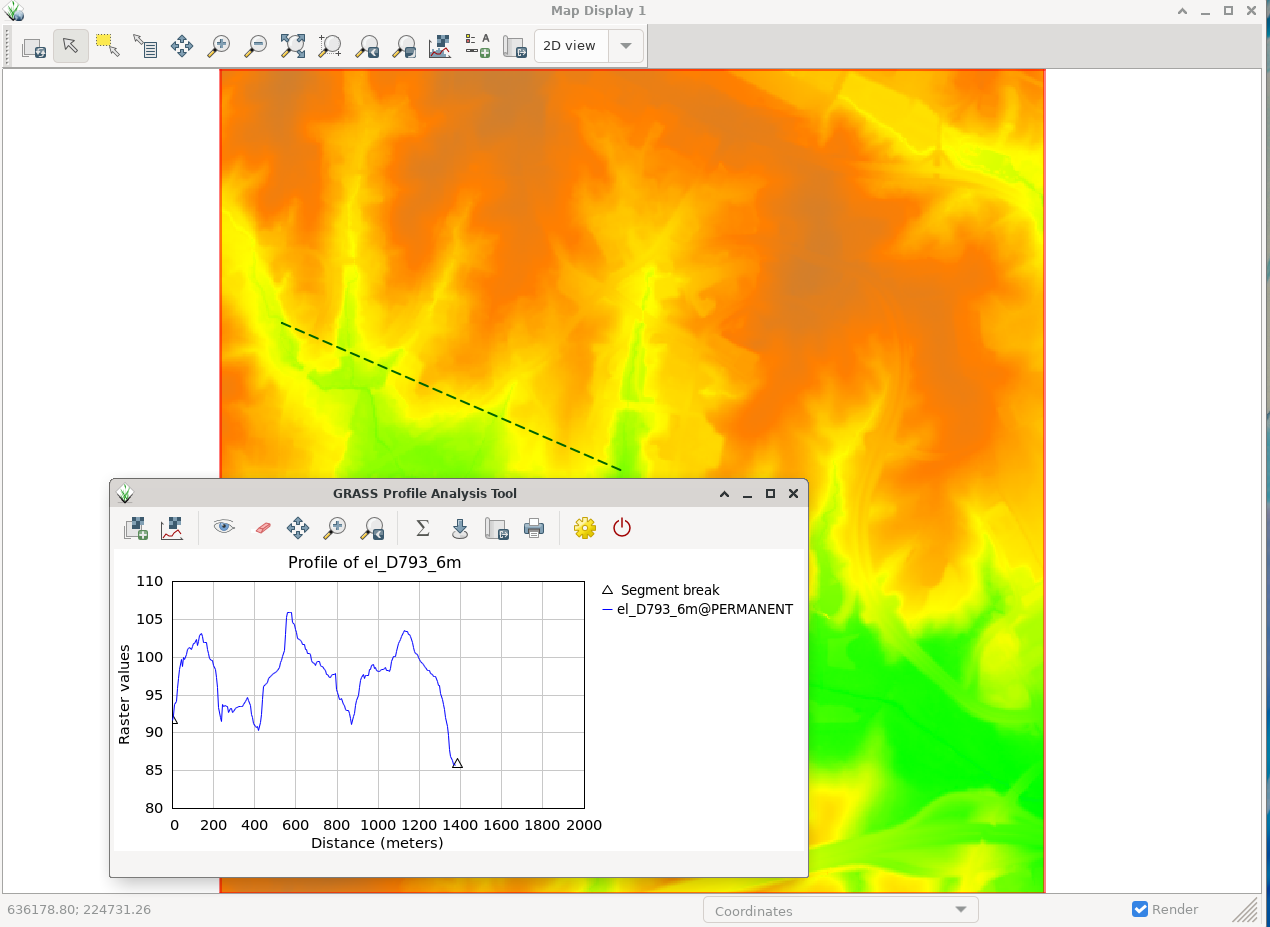
Task: Click the 'Profile of el_D793_6m' plot title
Action: tap(374, 562)
